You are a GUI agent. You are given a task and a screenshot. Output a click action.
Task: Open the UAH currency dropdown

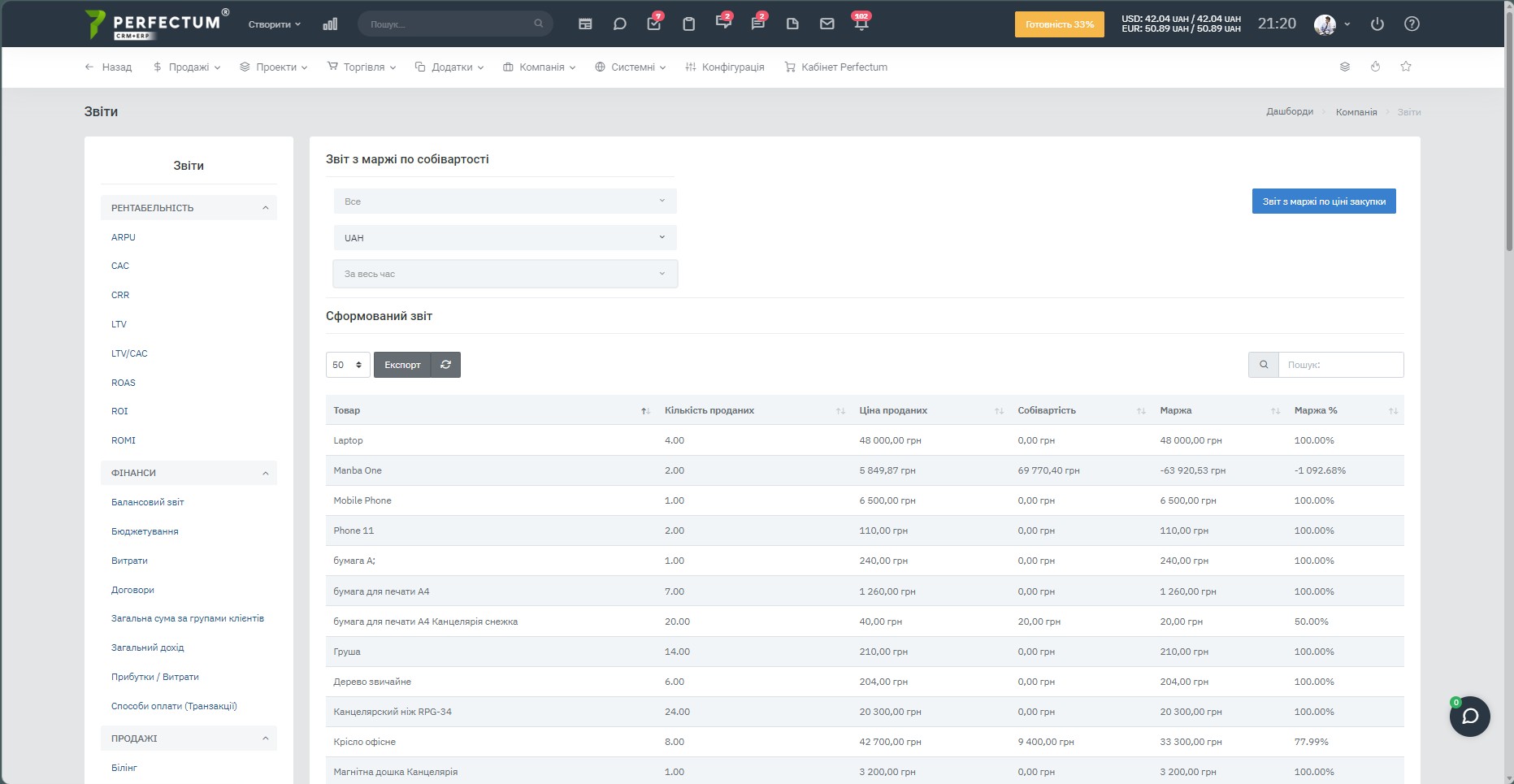pyautogui.click(x=505, y=238)
